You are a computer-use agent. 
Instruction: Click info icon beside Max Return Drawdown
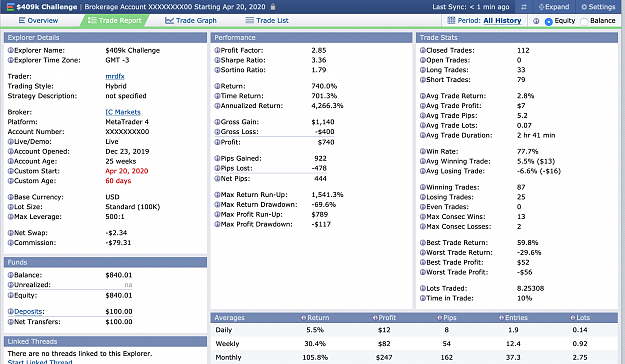217,205
